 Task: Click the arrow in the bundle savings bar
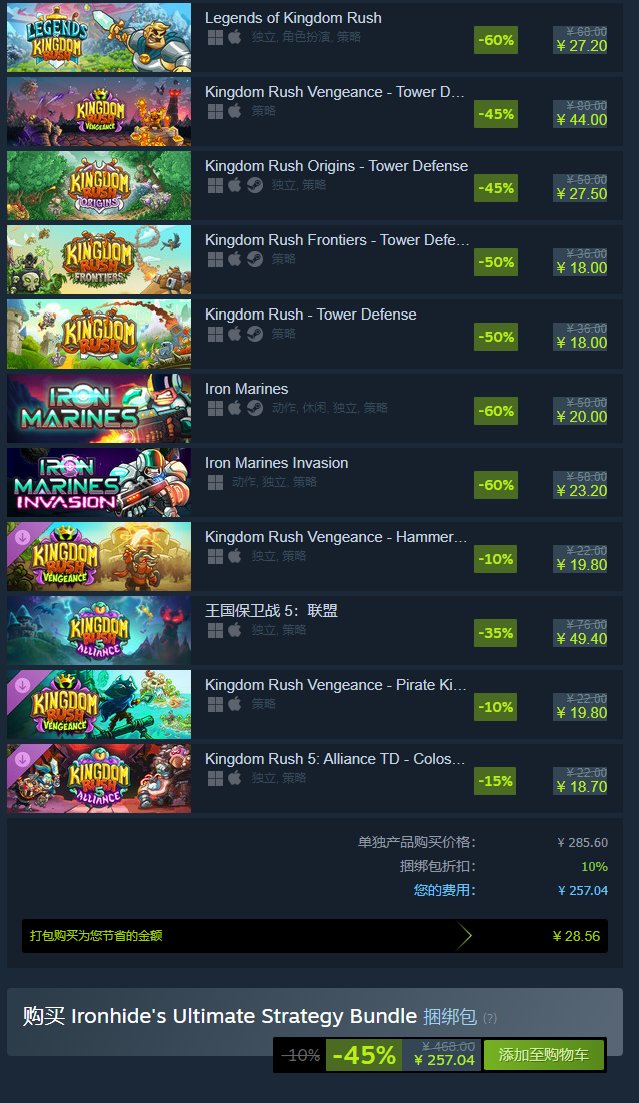[464, 936]
